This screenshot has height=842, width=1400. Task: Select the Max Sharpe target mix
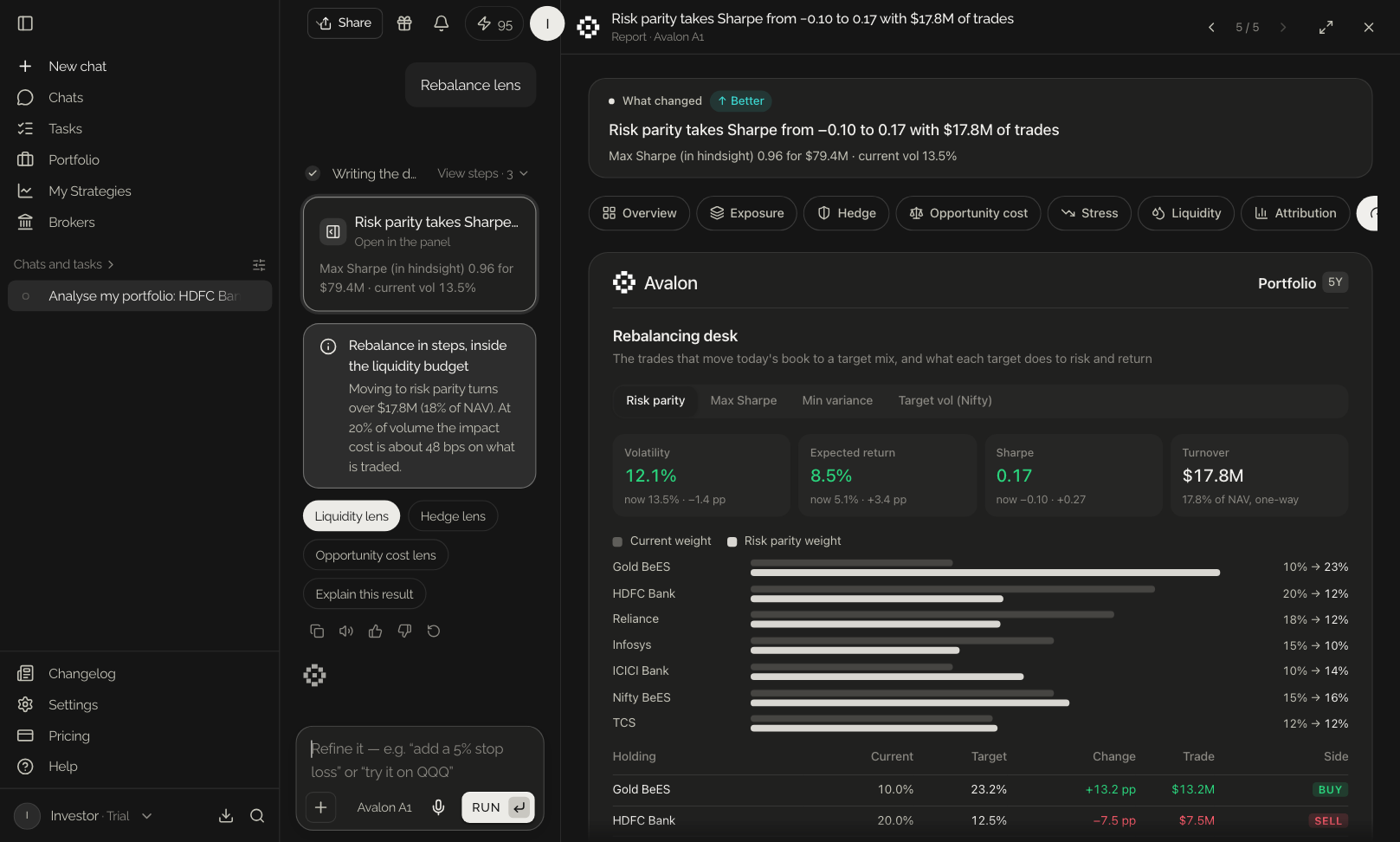click(x=744, y=401)
